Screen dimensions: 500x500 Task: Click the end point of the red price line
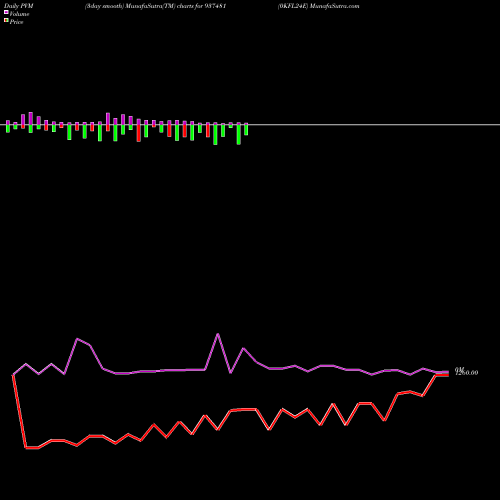(x=448, y=375)
